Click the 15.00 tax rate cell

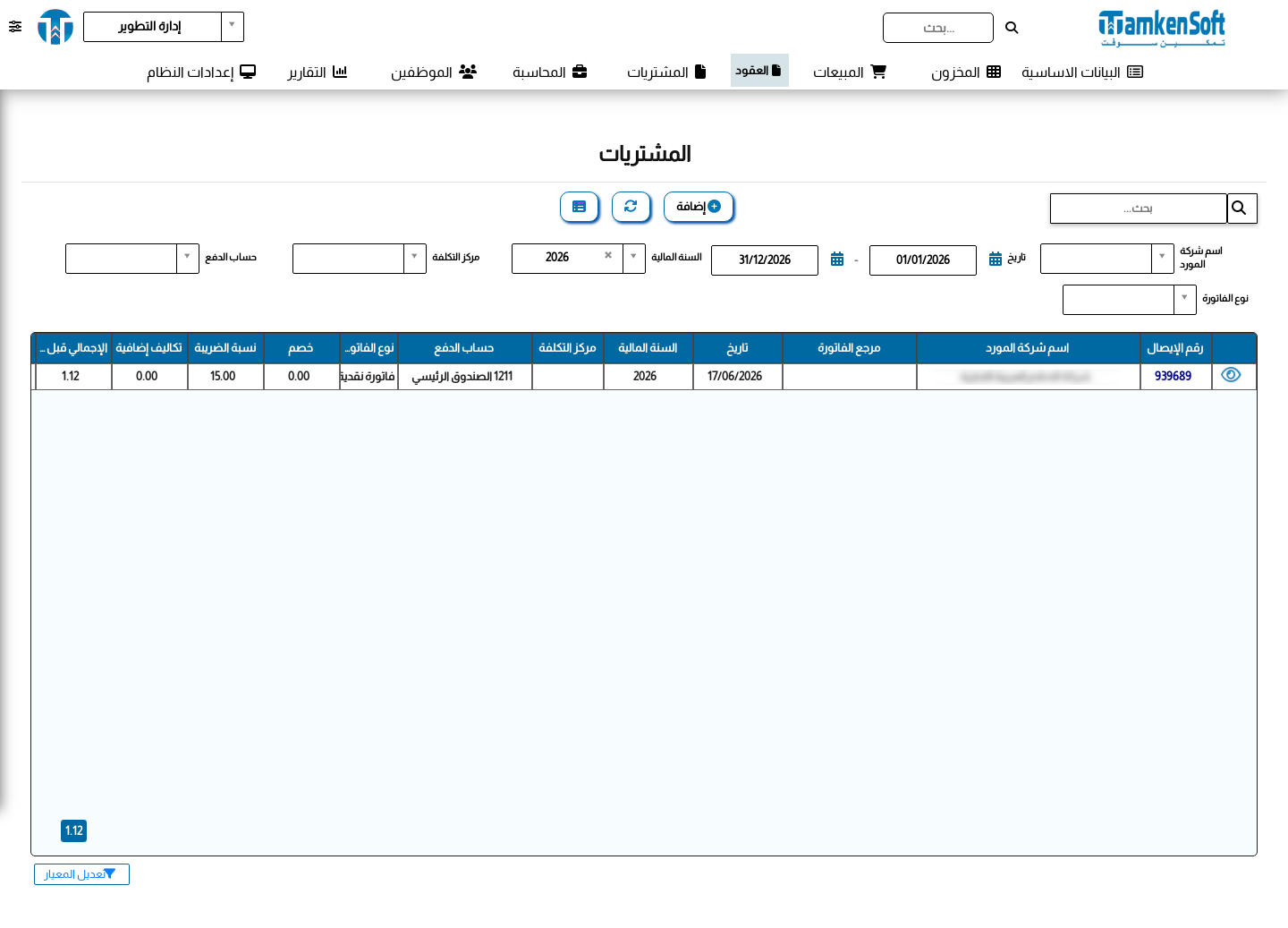pos(224,377)
